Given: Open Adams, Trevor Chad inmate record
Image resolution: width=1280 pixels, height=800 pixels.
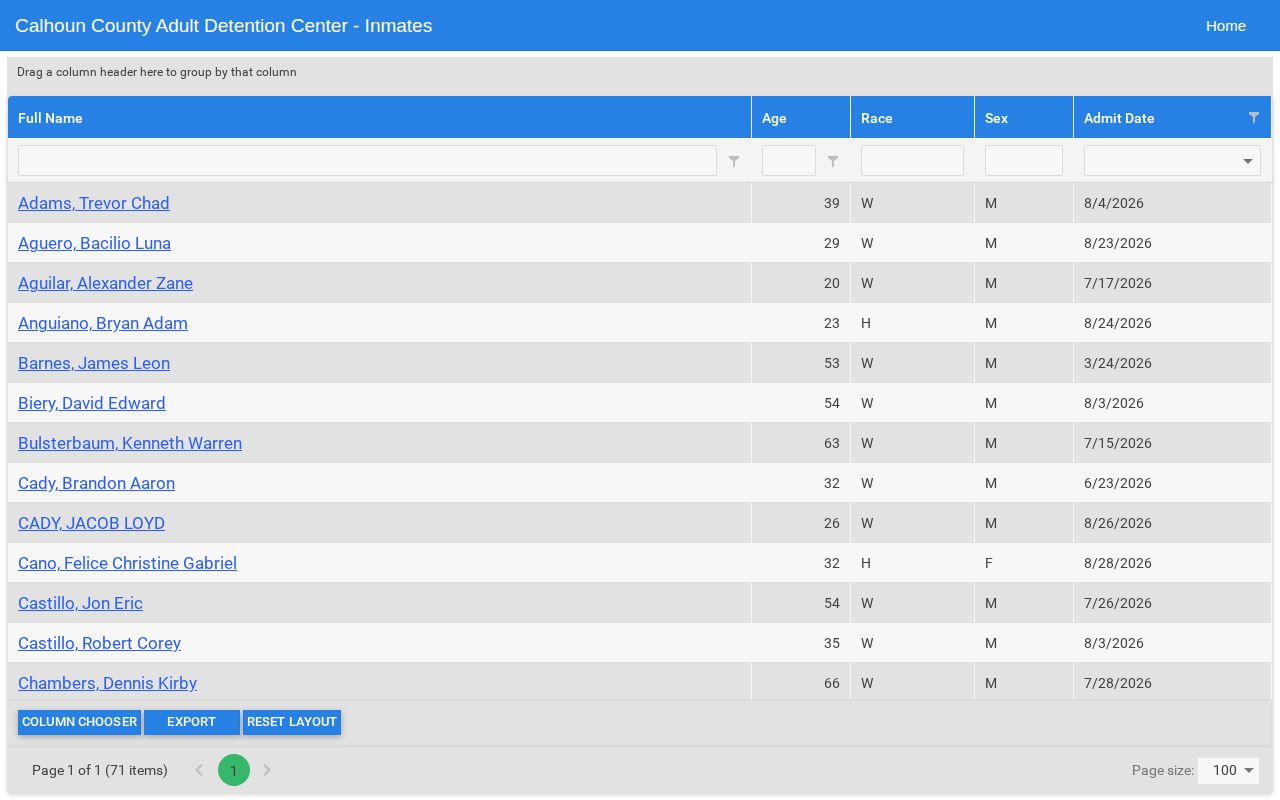Looking at the screenshot, I should pyautogui.click(x=94, y=203).
